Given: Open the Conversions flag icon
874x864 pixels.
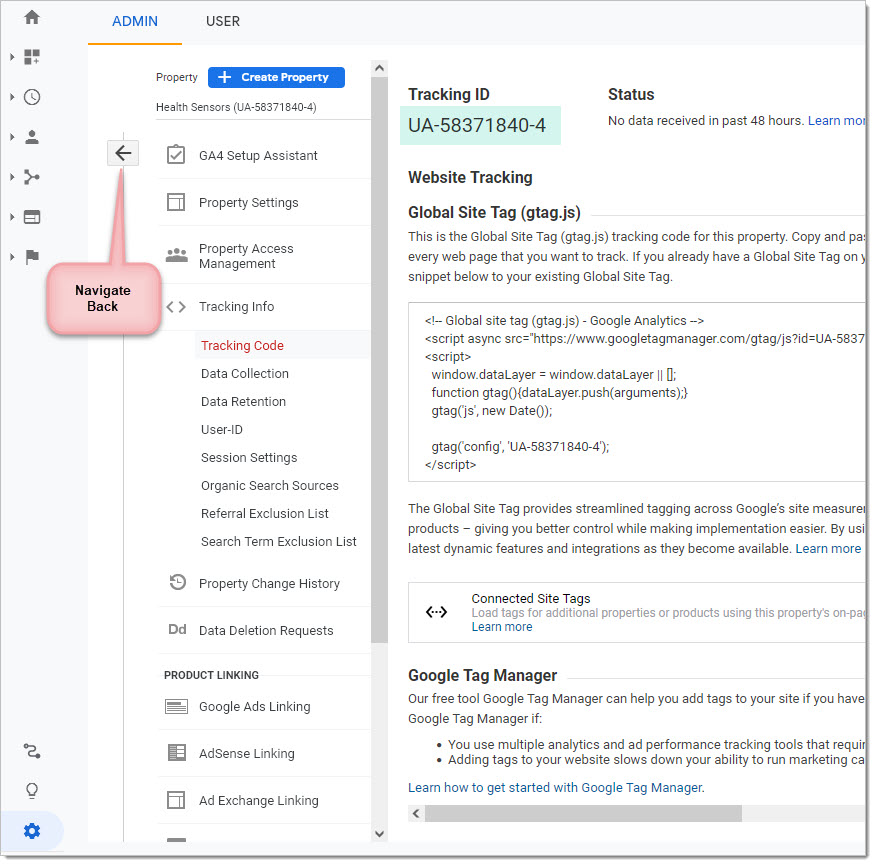Looking at the screenshot, I should point(32,257).
